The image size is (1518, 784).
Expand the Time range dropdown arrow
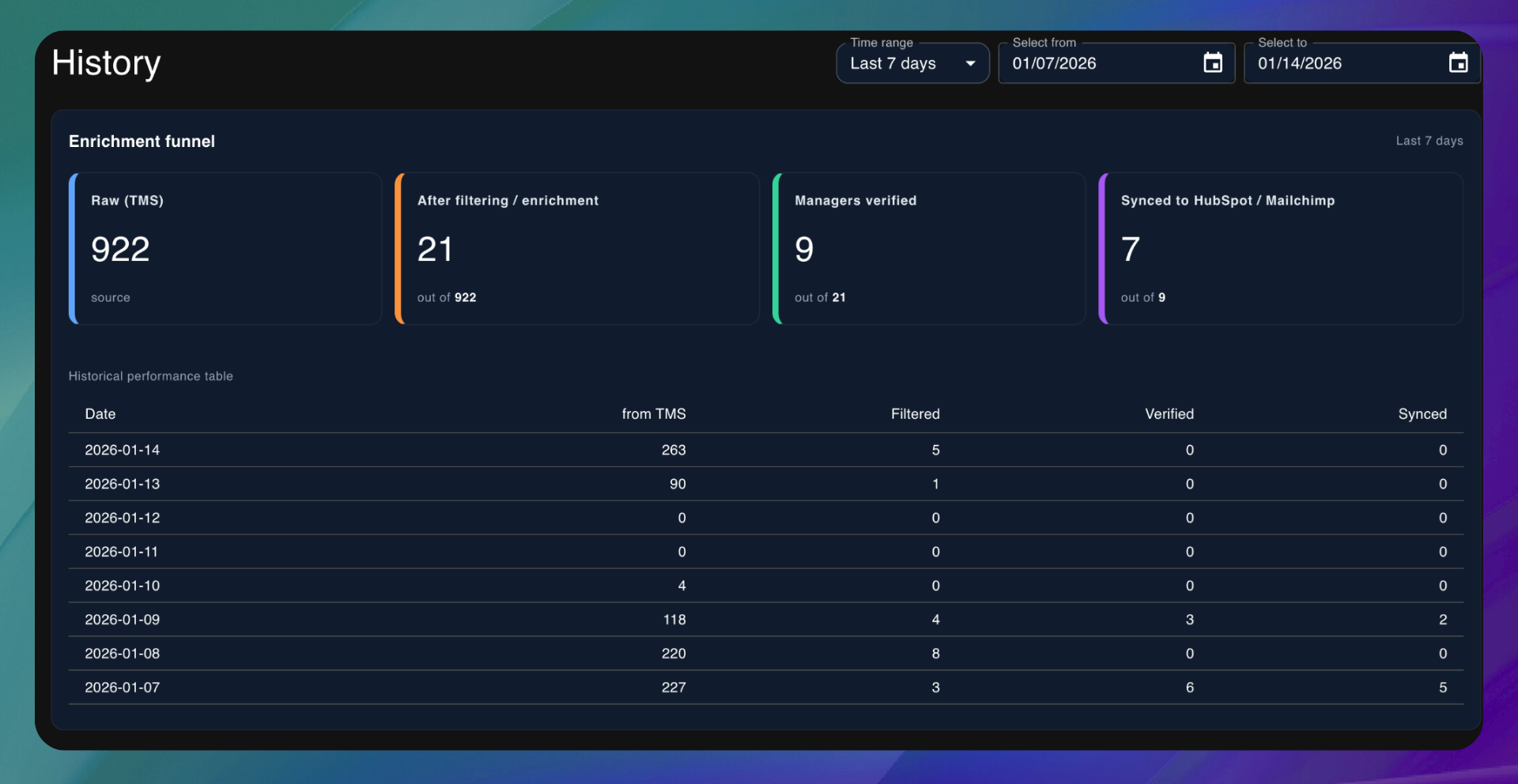click(x=970, y=63)
